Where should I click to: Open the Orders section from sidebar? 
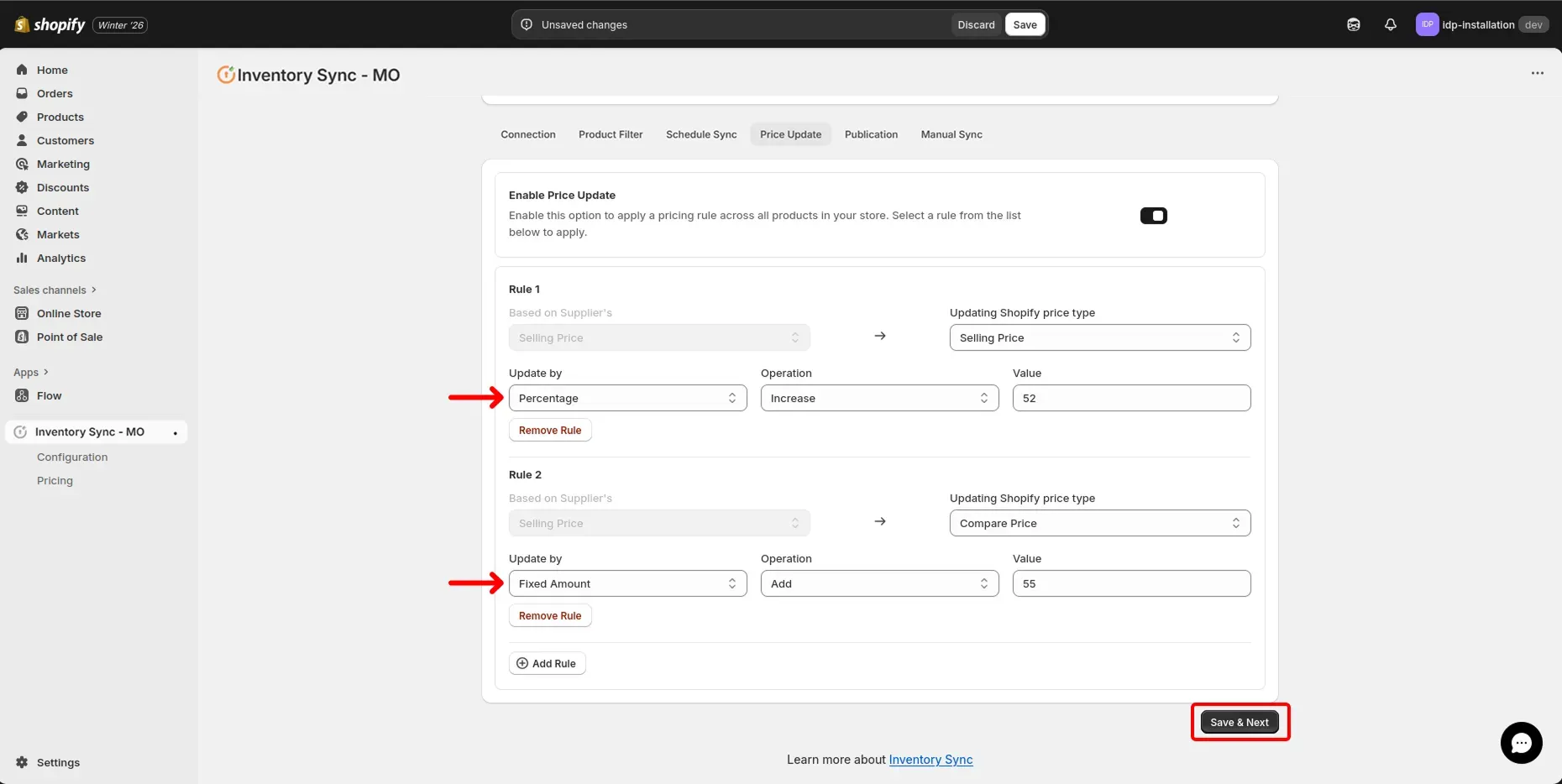point(55,93)
